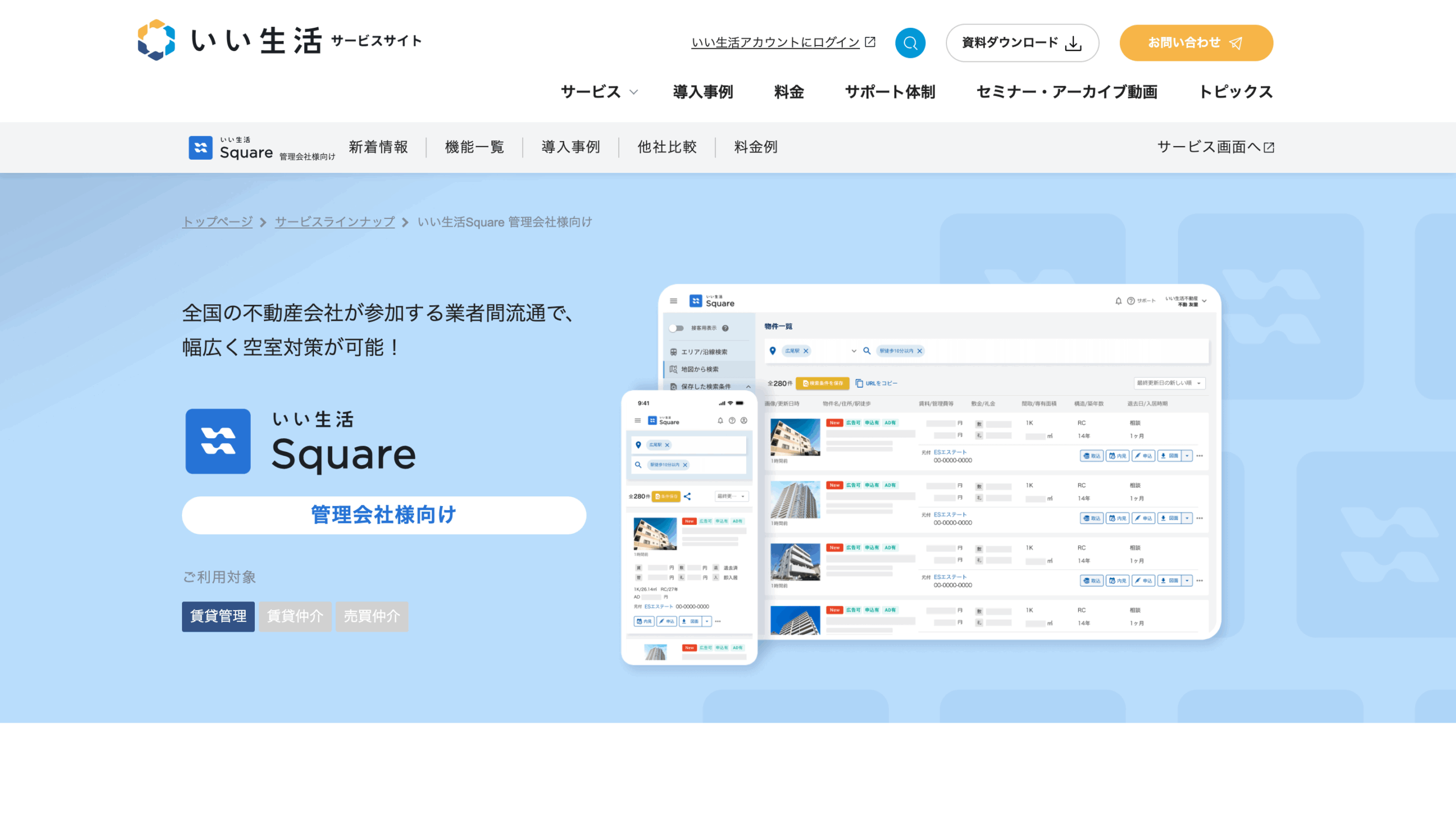Click the いい生活 hexagon logo

(156, 40)
